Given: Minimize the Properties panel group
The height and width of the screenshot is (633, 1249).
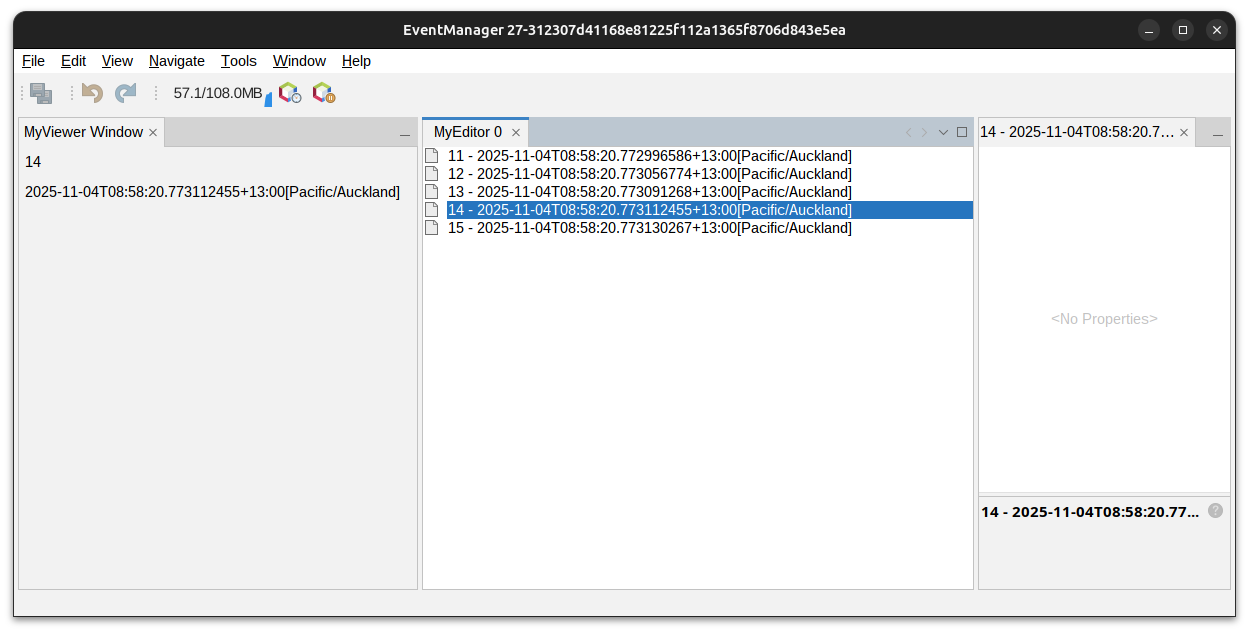Looking at the screenshot, I should coord(1218,134).
